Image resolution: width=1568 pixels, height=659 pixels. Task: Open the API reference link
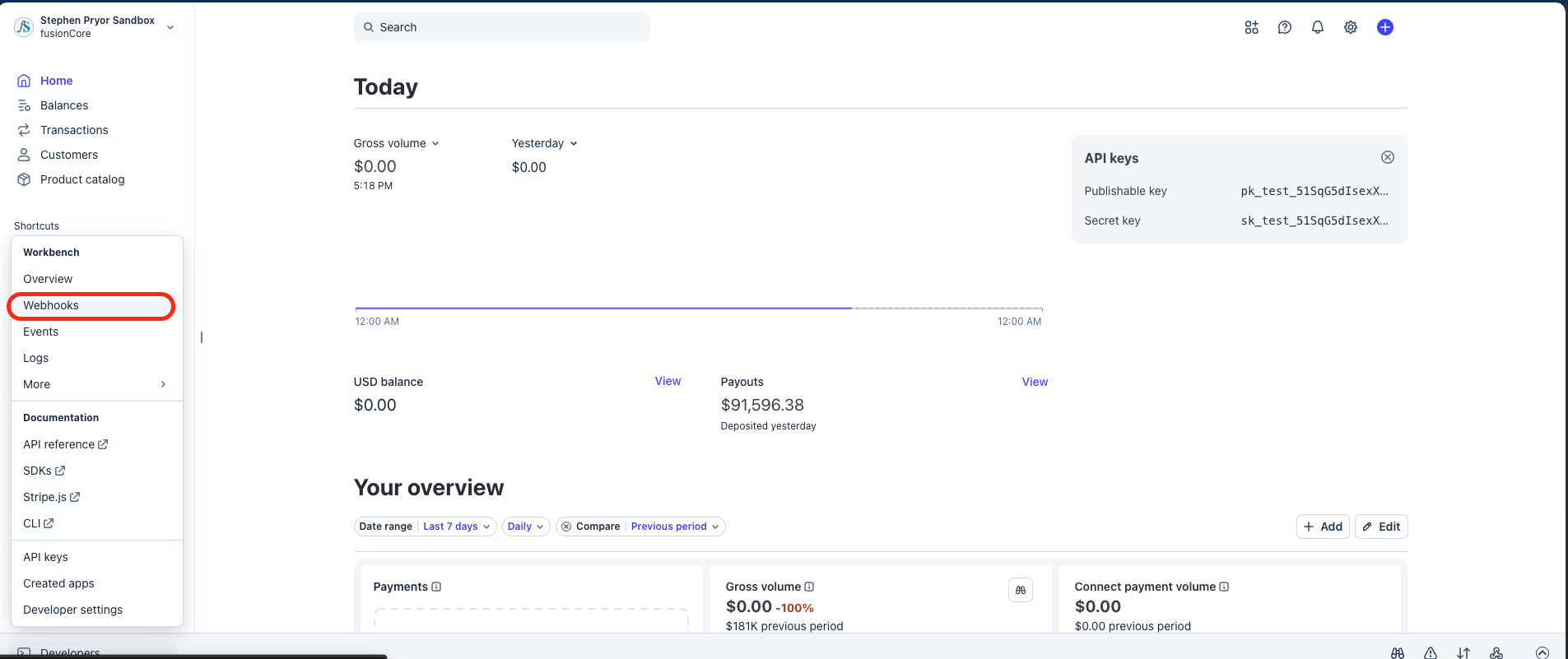[x=65, y=444]
